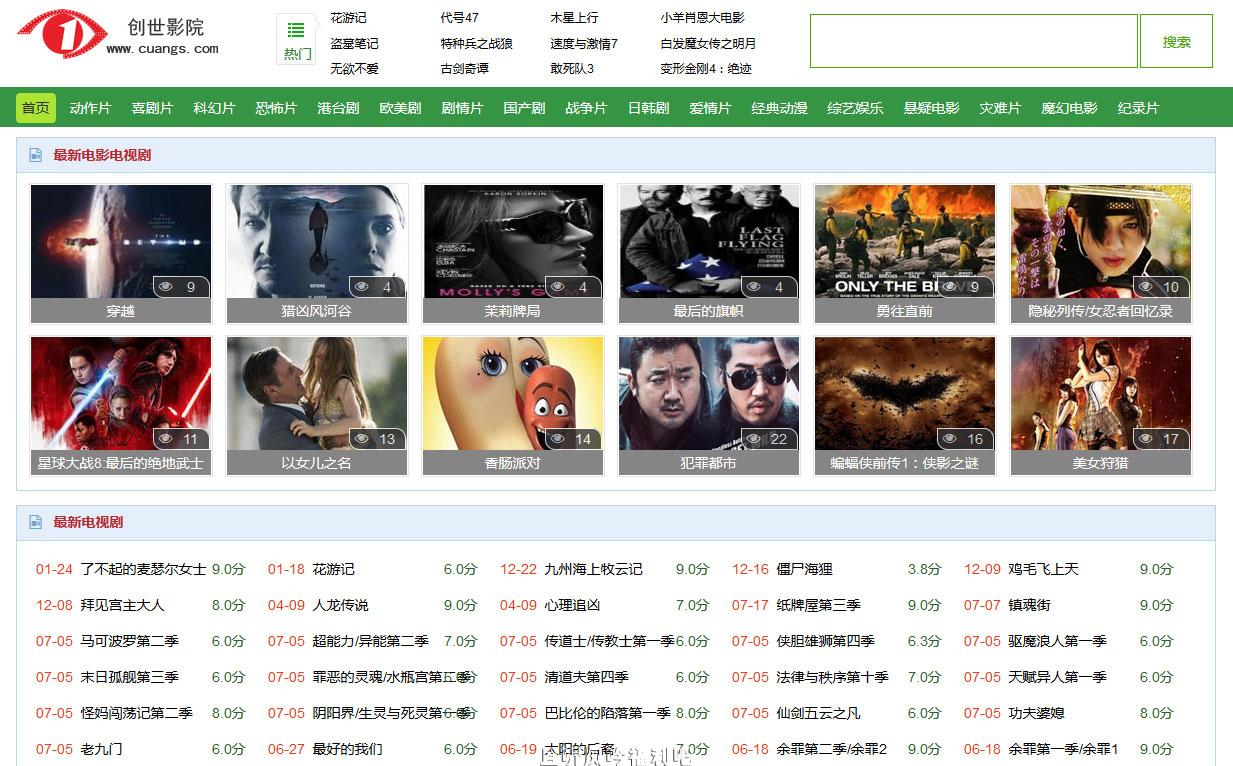
Task: Click the view-count eye on 穿越 poster
Action: [x=166, y=287]
